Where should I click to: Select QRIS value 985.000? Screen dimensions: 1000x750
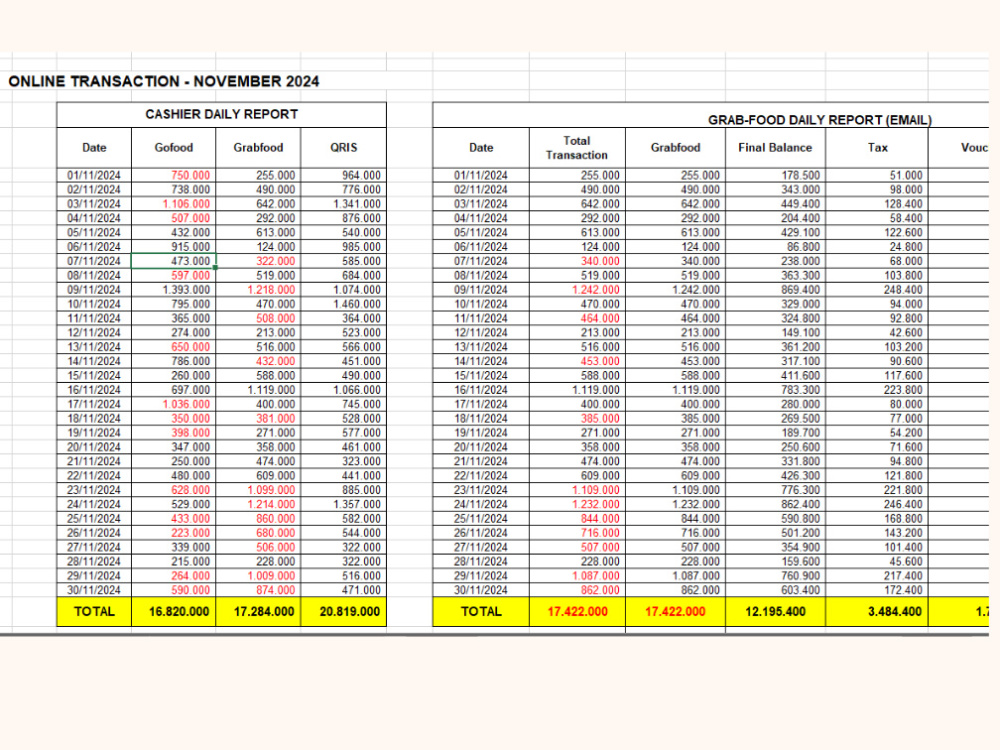tap(361, 247)
